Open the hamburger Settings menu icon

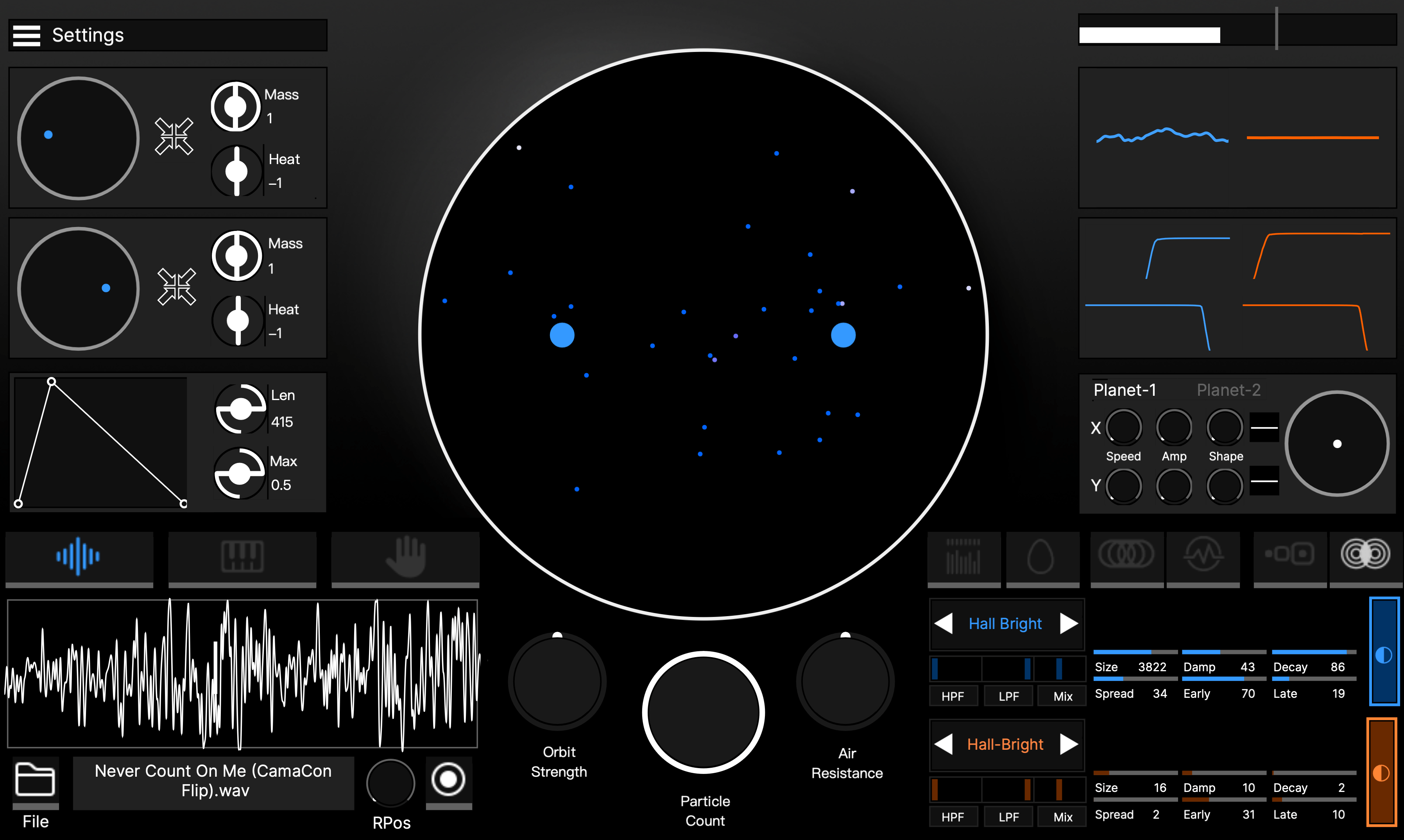tap(27, 36)
